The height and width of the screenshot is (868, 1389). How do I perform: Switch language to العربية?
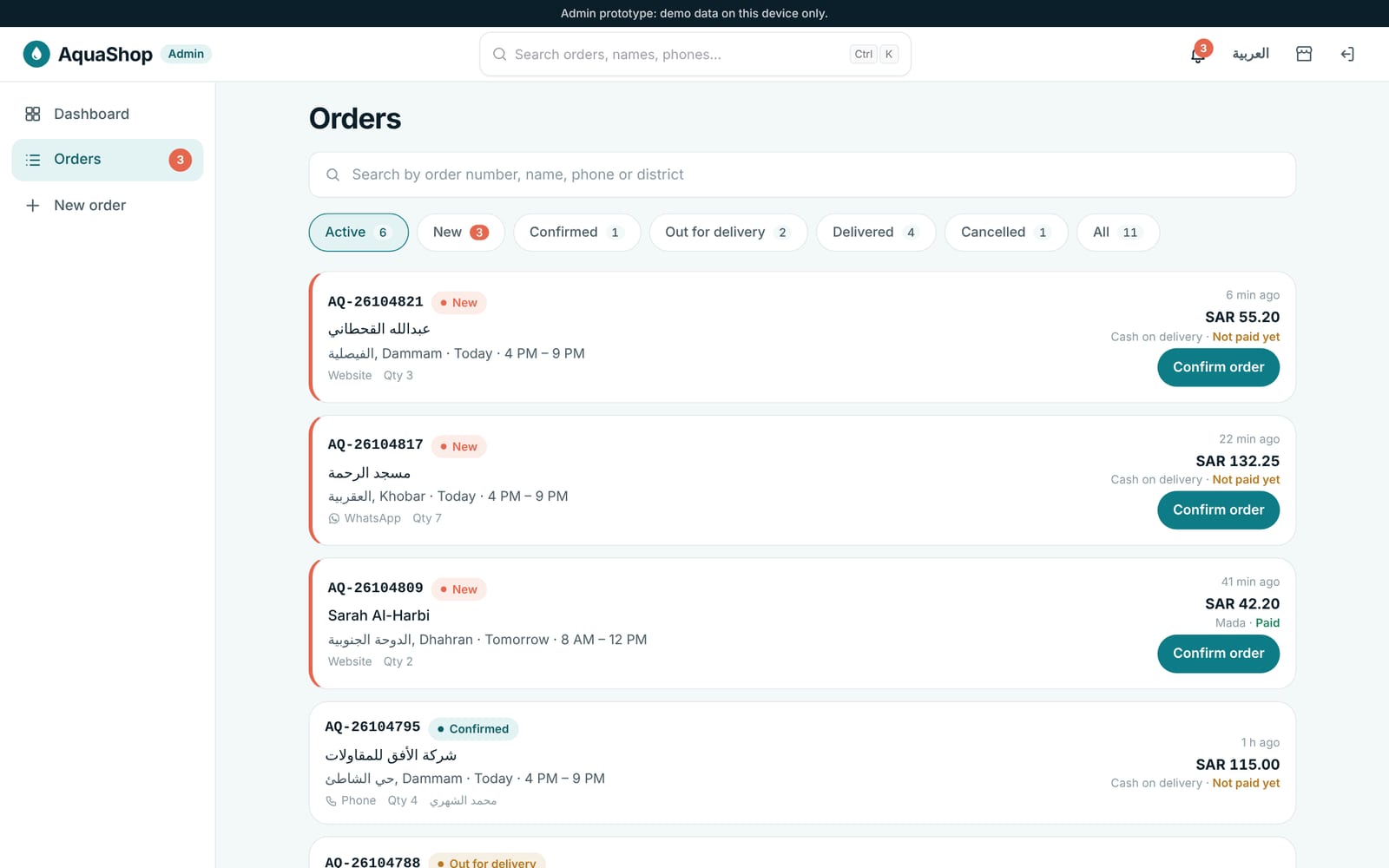1251,54
